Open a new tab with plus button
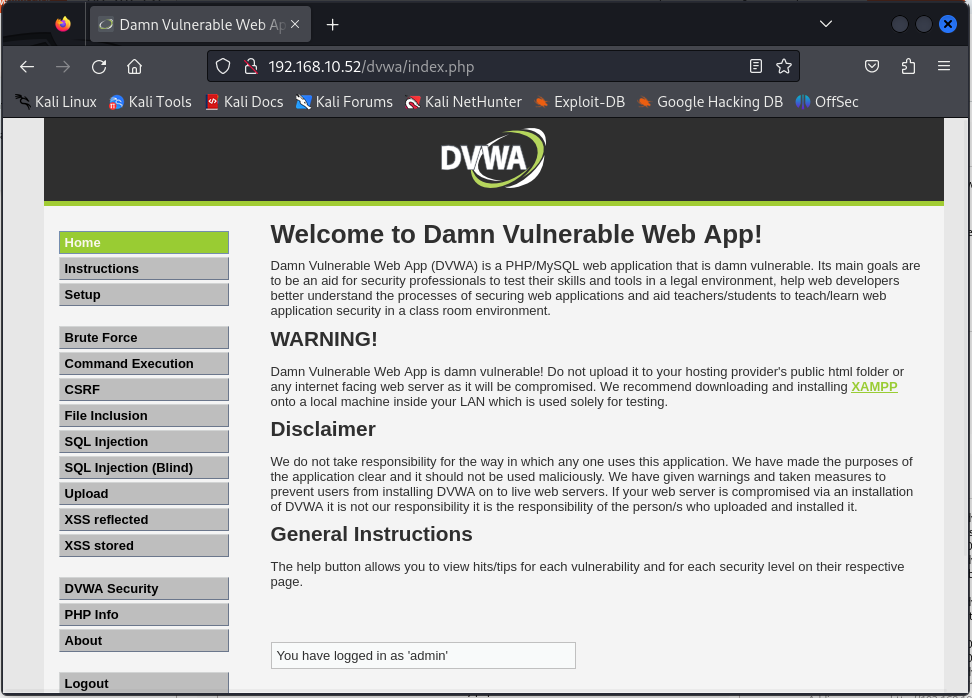Screen dimensions: 972x698 tap(333, 25)
